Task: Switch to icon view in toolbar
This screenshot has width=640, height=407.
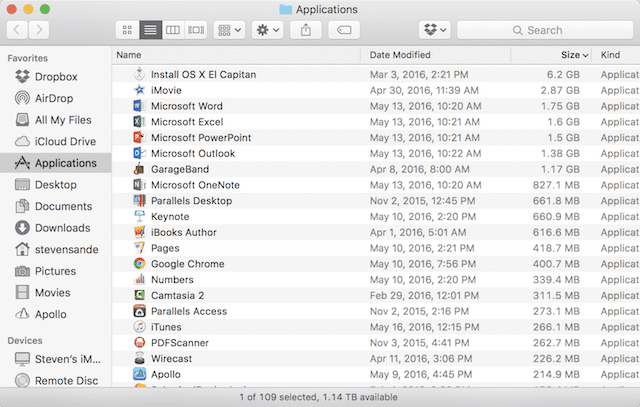Action: pos(127,30)
